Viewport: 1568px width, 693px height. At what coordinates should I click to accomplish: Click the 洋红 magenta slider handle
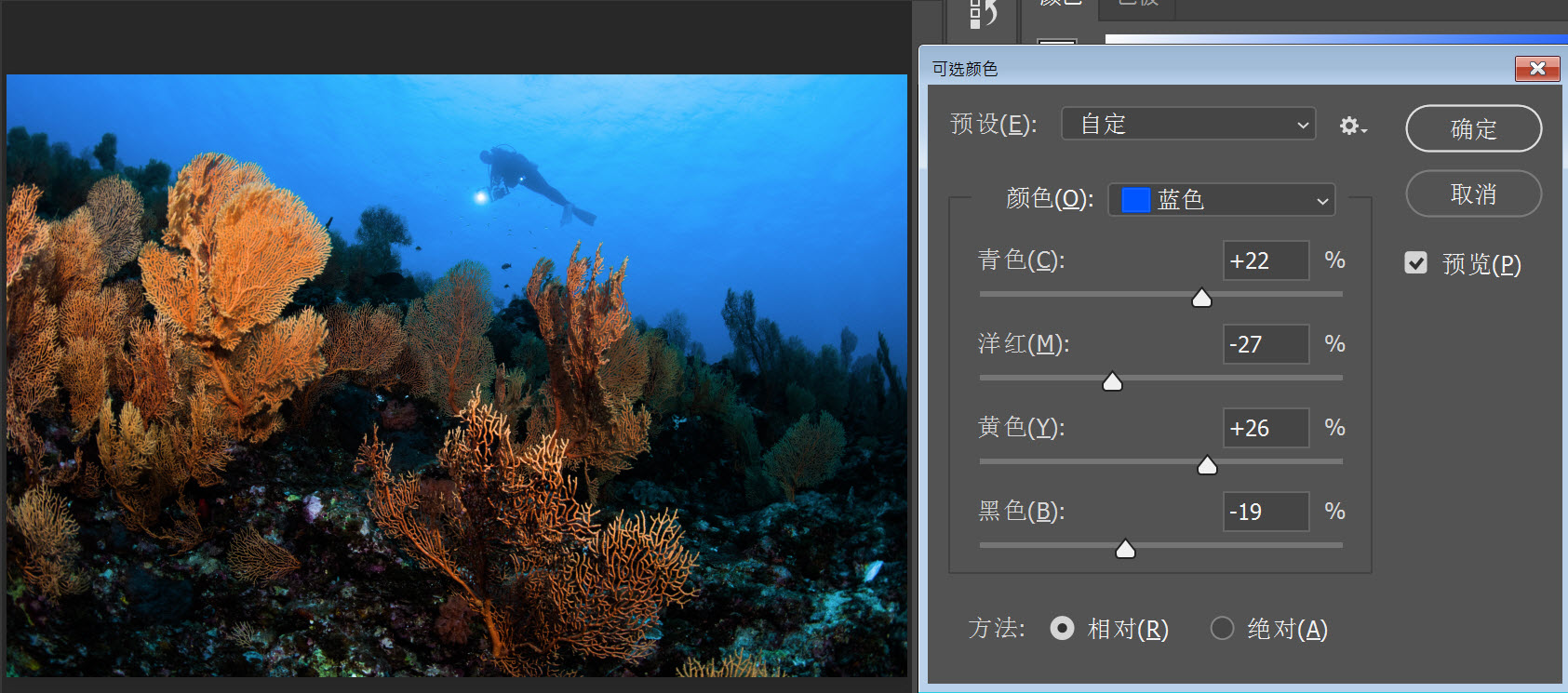(x=1112, y=381)
